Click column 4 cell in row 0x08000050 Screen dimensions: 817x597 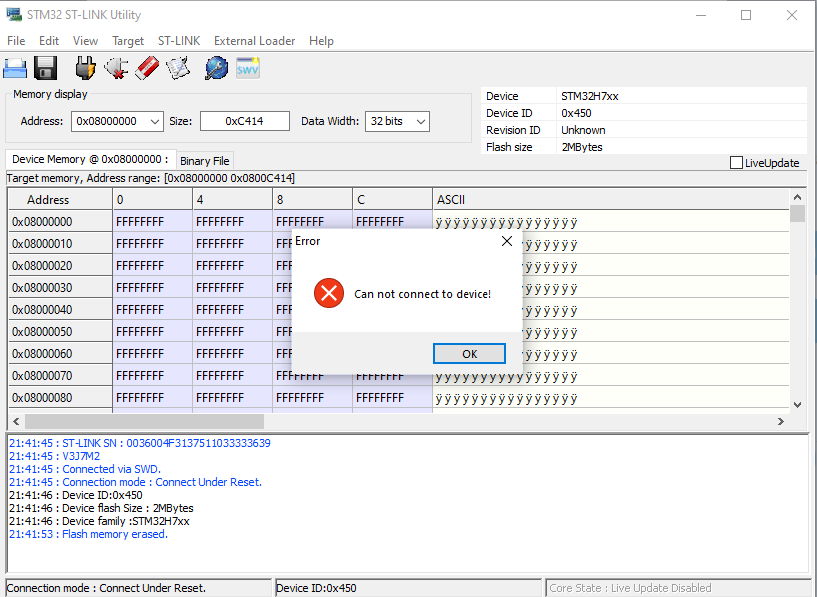coord(232,331)
